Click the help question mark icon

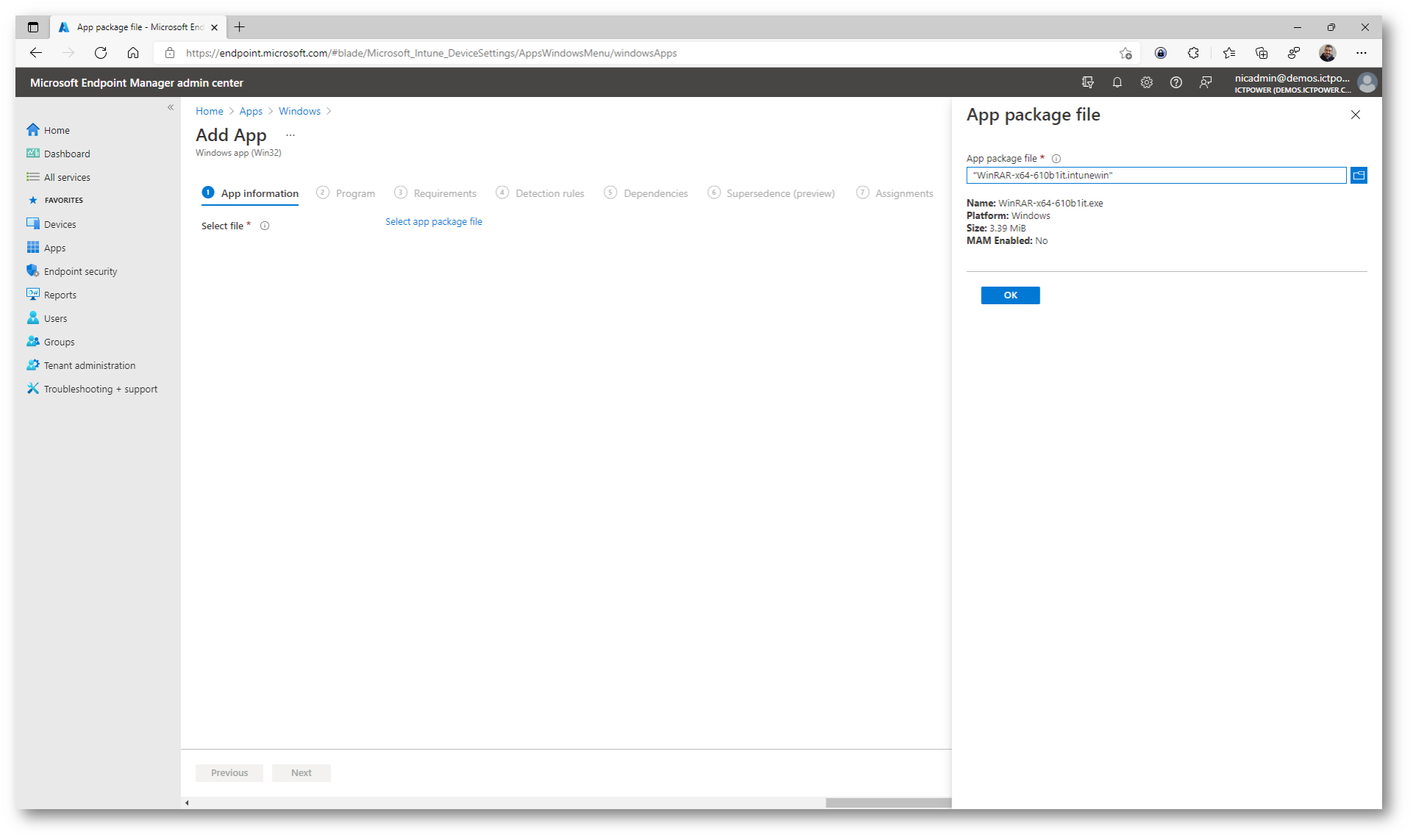pyautogui.click(x=1176, y=82)
